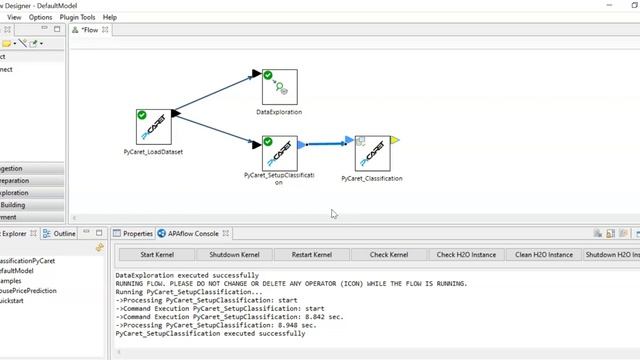
Task: Click console line 'PyCaret_SetupClassification executed successfully'
Action: point(210,333)
